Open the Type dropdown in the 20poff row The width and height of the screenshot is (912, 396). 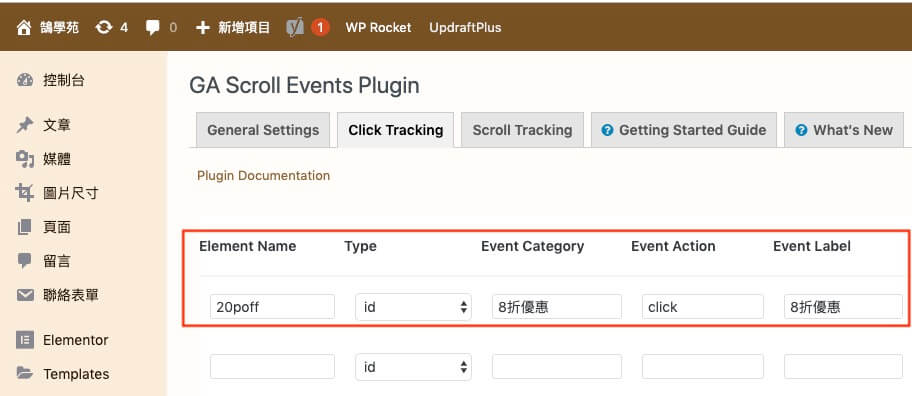pyautogui.click(x=414, y=307)
